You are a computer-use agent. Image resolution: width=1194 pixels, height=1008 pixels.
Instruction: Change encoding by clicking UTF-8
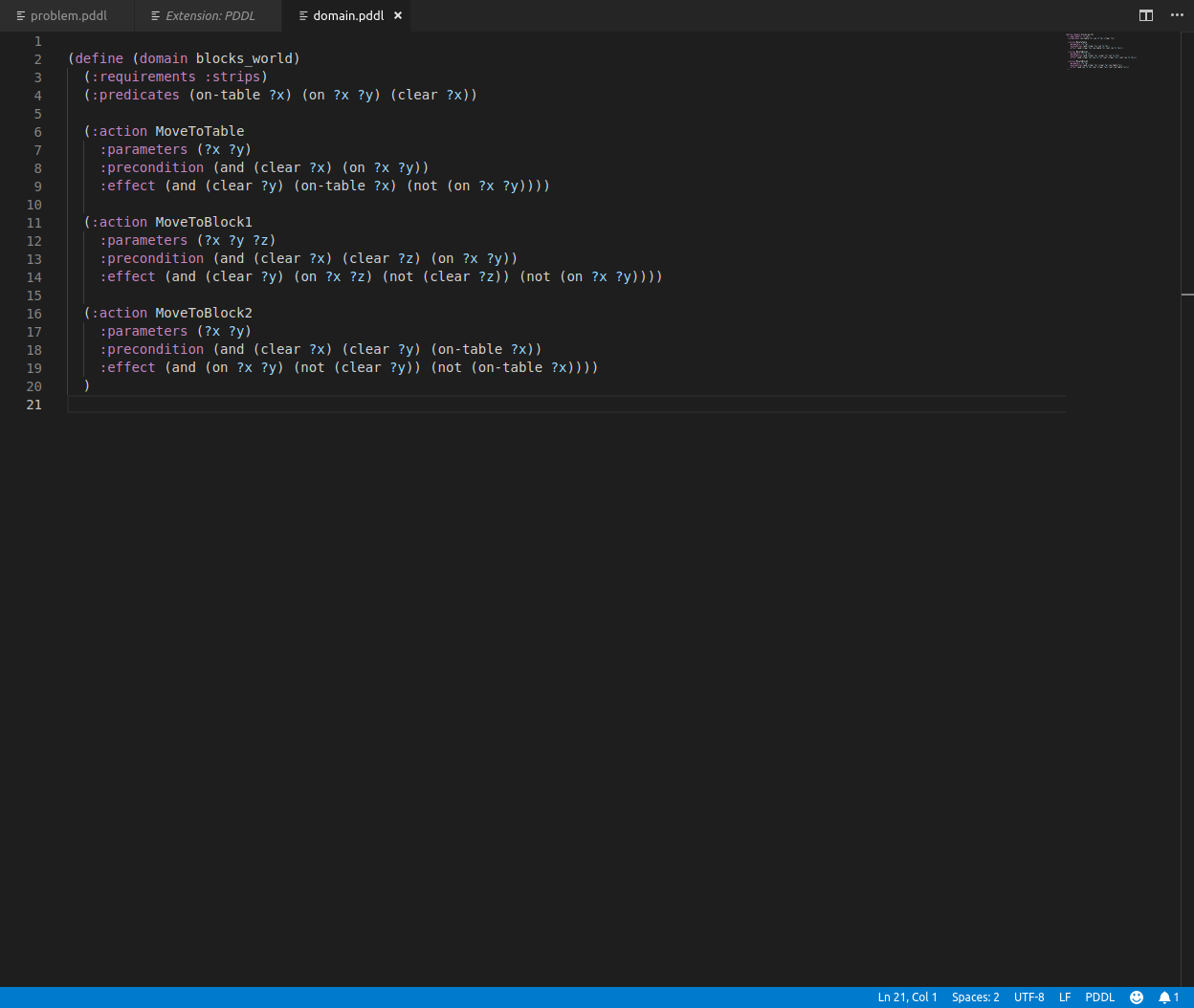(x=1028, y=997)
